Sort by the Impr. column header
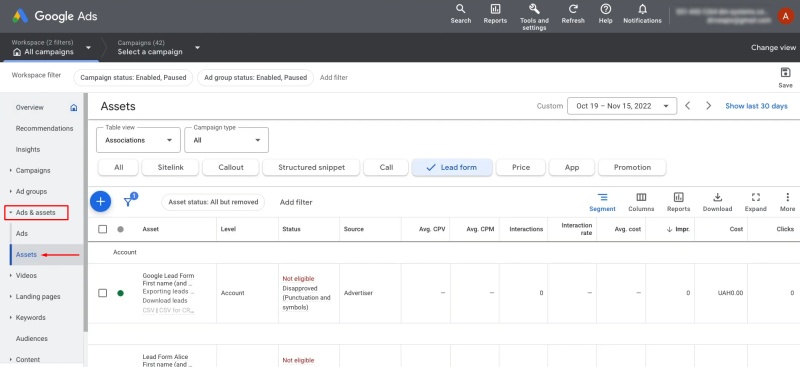The height and width of the screenshot is (367, 800). (x=678, y=229)
